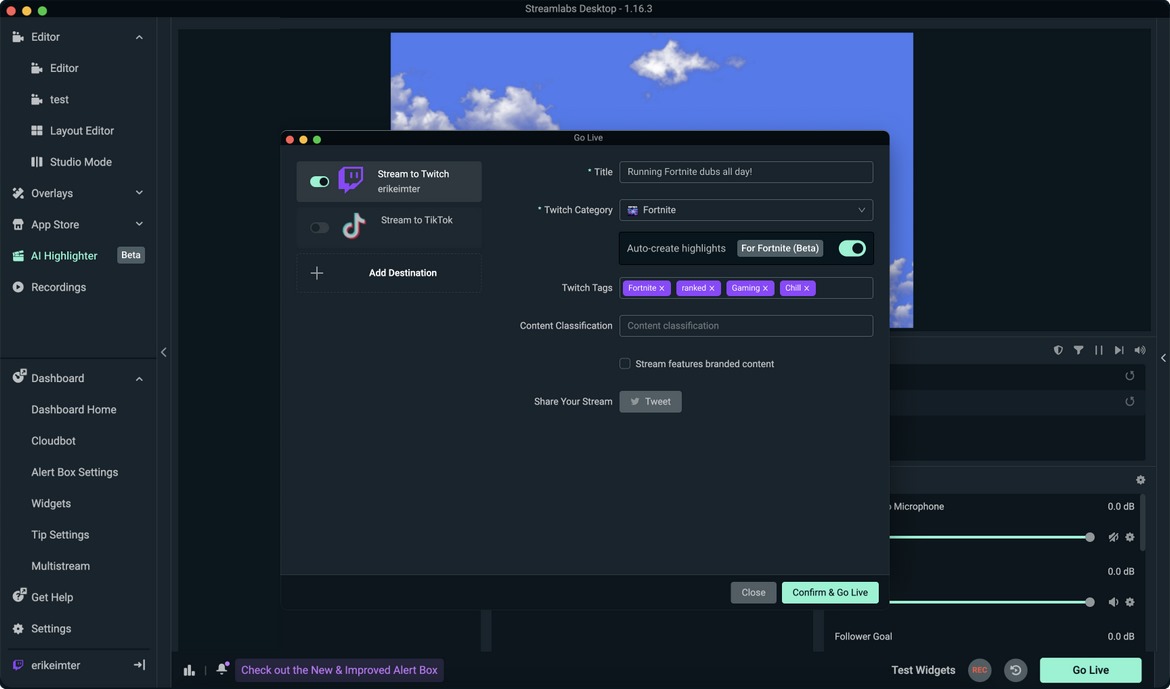The height and width of the screenshot is (689, 1170).
Task: Click the Get Help icon
Action: [x=19, y=596]
